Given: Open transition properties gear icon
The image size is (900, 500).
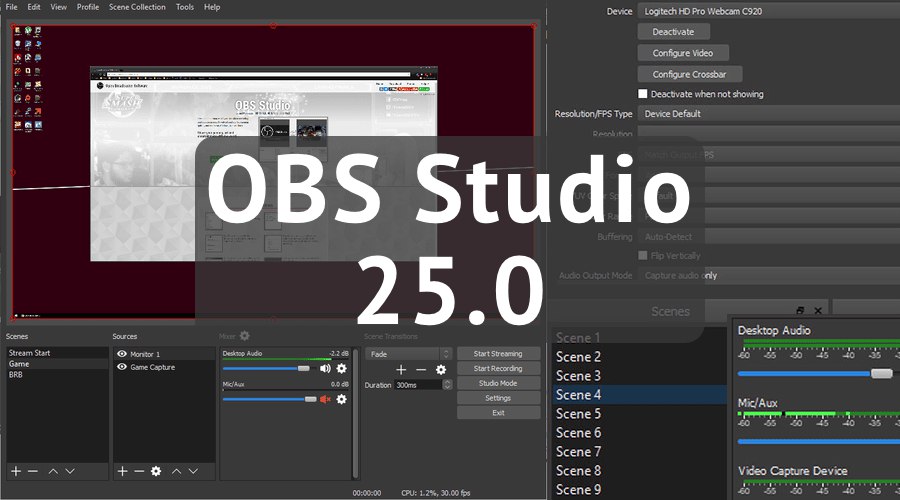Looking at the screenshot, I should 441,370.
